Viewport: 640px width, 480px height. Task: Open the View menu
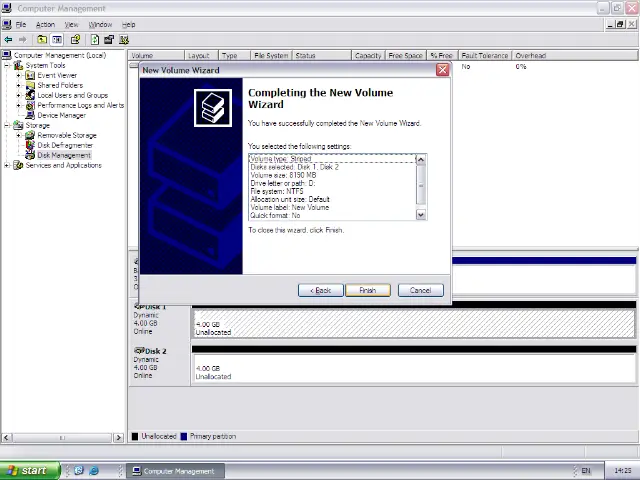tap(71, 24)
